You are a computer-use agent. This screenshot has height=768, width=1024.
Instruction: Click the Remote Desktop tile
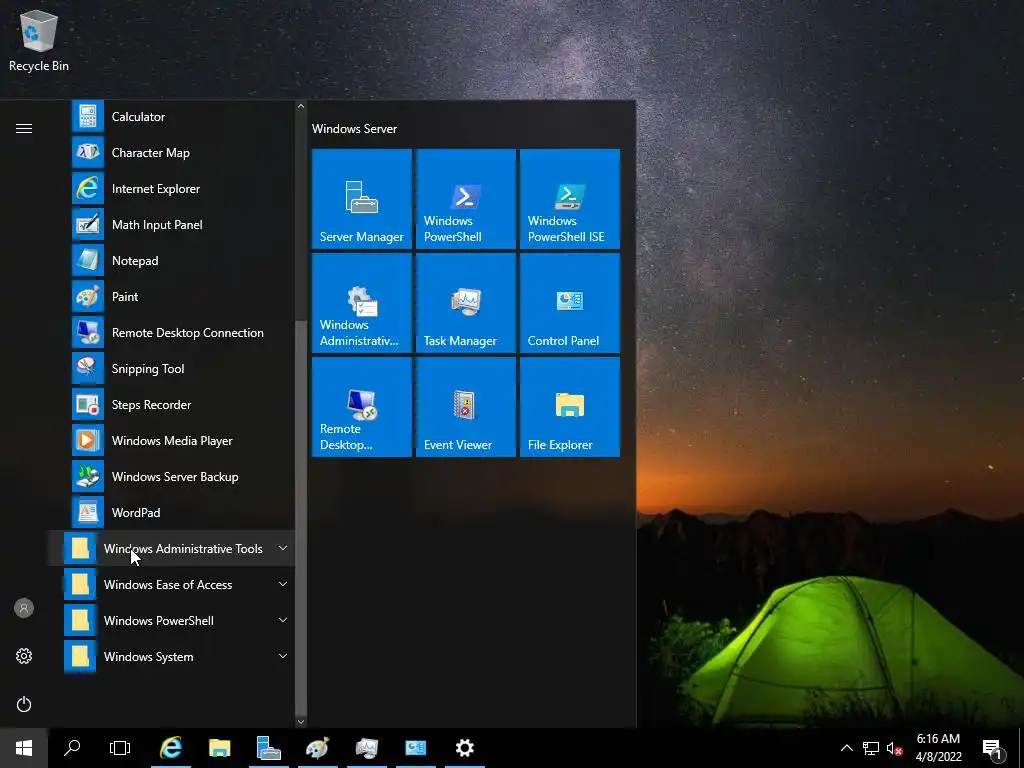[362, 406]
